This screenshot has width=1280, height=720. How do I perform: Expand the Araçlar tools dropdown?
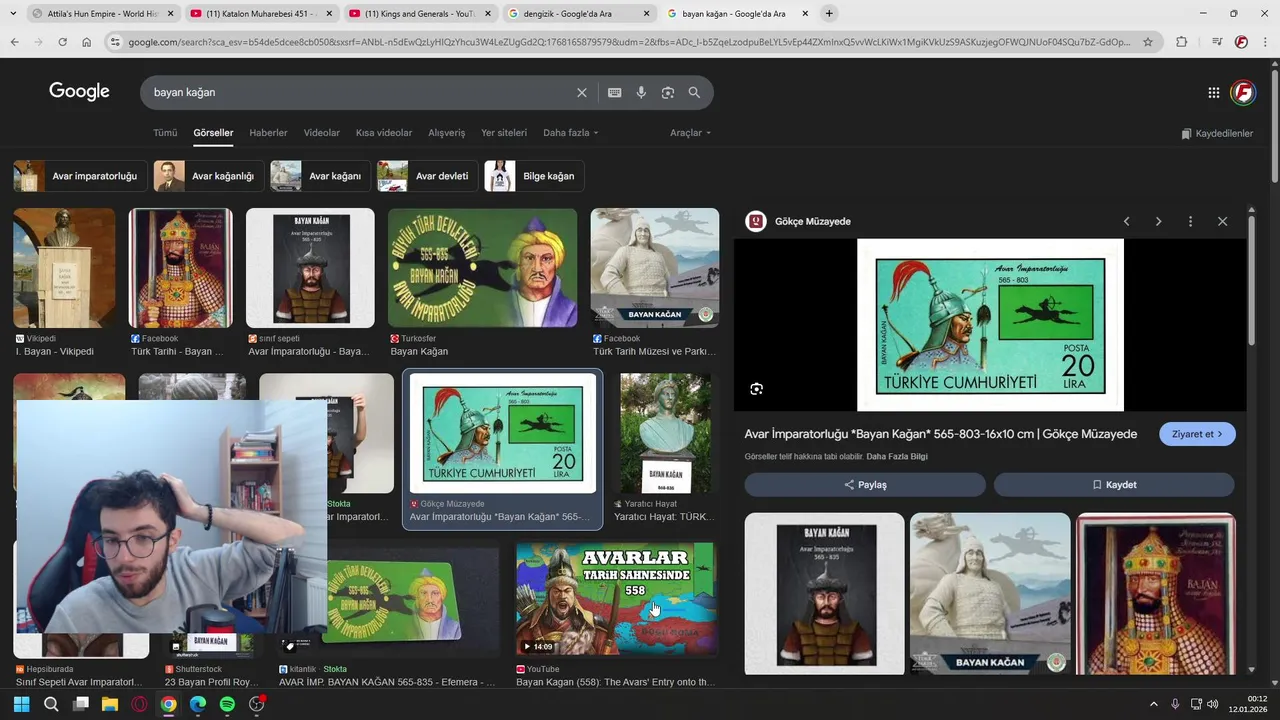click(x=691, y=133)
